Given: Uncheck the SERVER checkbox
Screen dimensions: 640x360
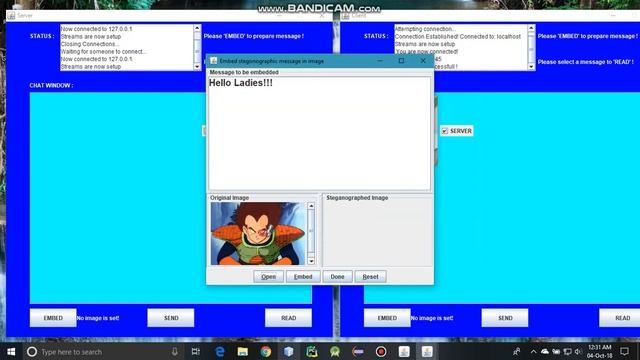Looking at the screenshot, I should (445, 131).
